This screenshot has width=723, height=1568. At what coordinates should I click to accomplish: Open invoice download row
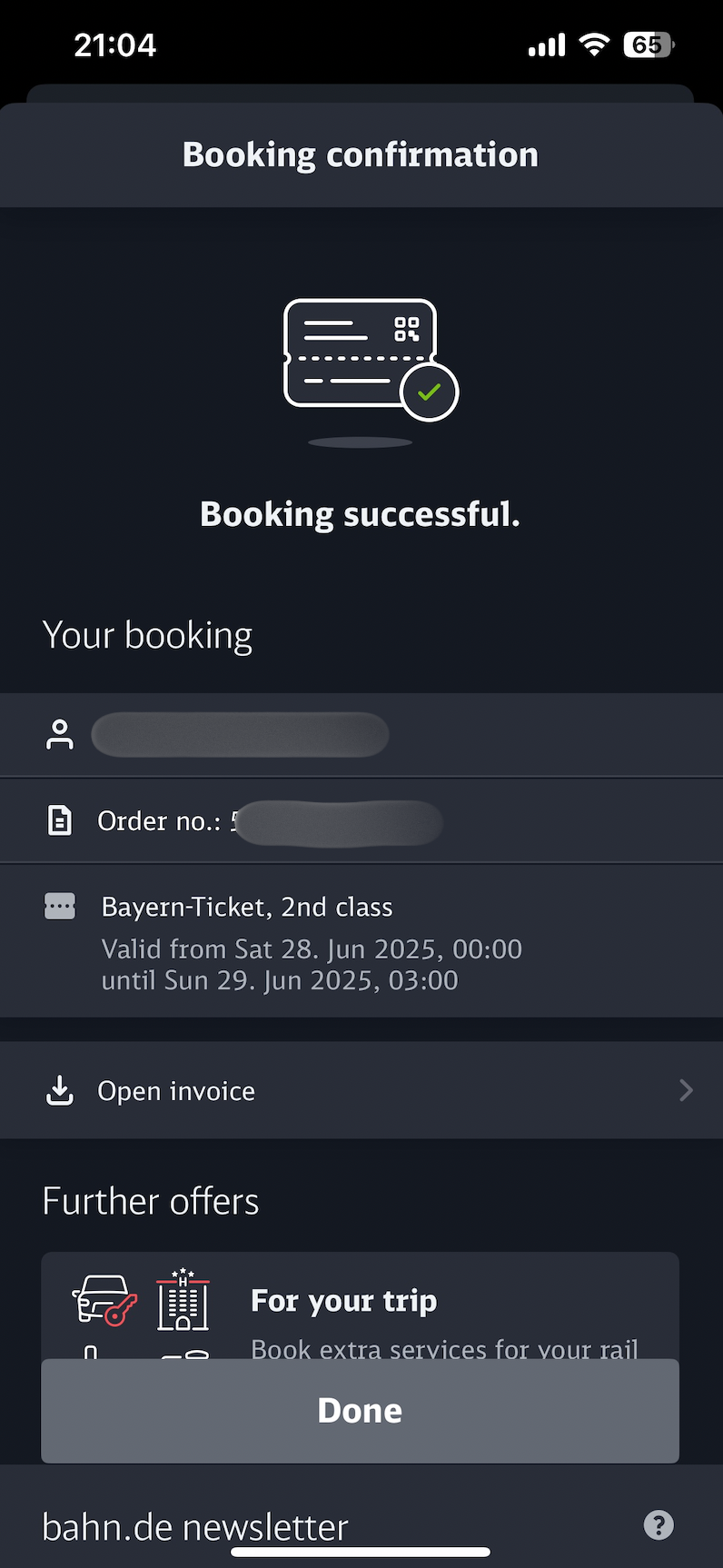tap(361, 1090)
